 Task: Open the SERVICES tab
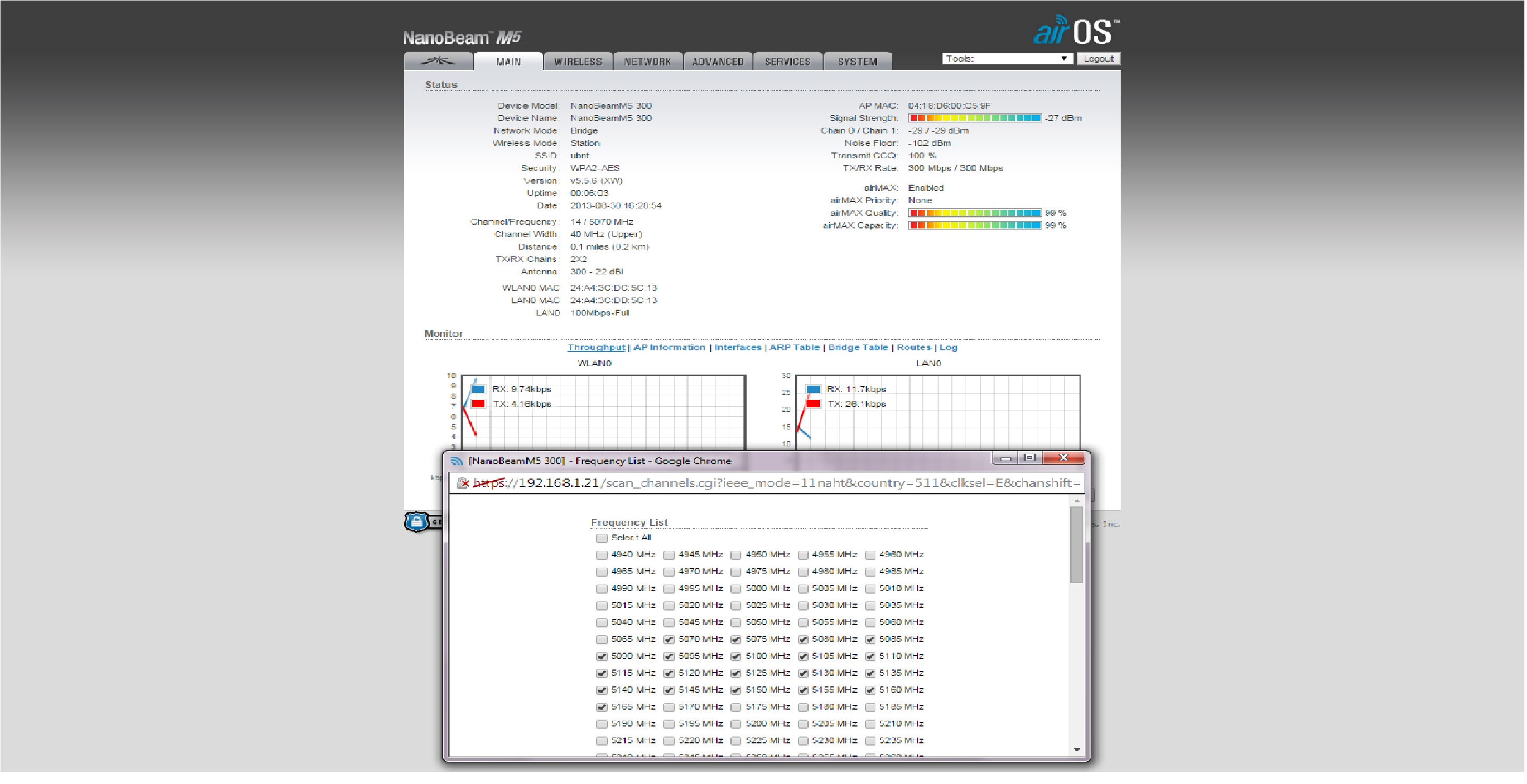click(787, 61)
